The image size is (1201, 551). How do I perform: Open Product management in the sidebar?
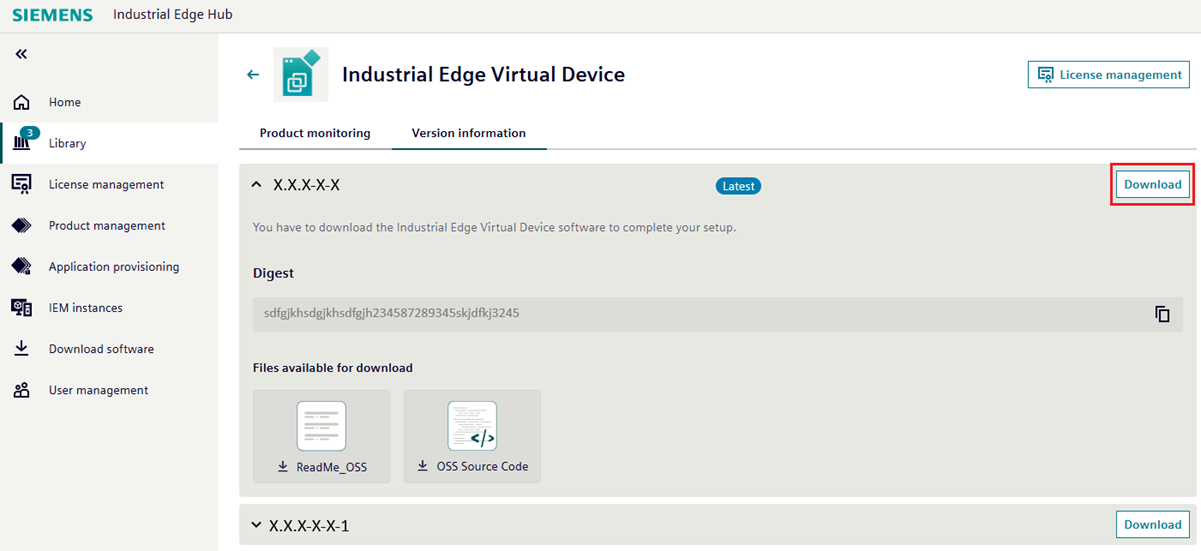(109, 226)
